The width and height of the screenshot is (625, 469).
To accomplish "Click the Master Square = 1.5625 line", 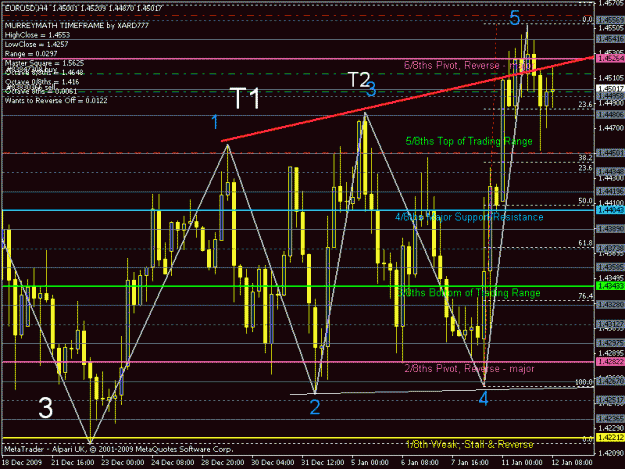I will 44,63.
